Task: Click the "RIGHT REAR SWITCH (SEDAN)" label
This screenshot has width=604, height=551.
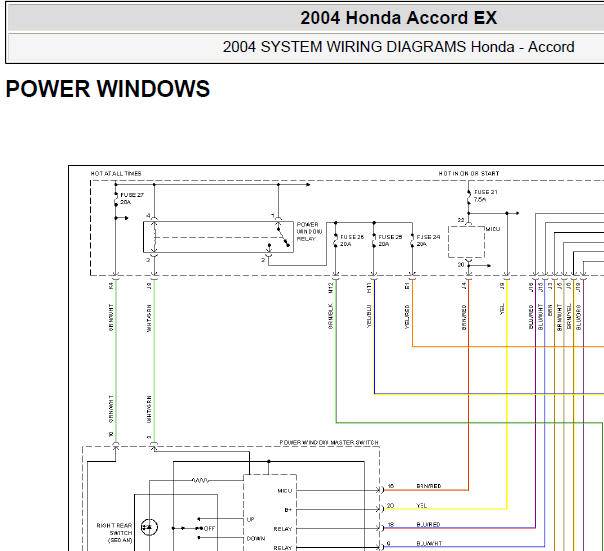Action: (114, 533)
